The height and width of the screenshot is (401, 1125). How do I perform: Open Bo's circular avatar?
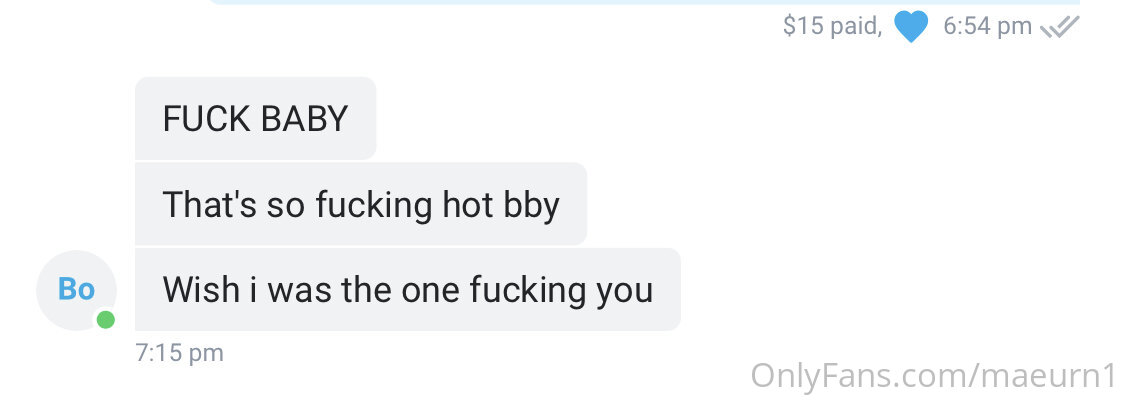click(x=76, y=290)
